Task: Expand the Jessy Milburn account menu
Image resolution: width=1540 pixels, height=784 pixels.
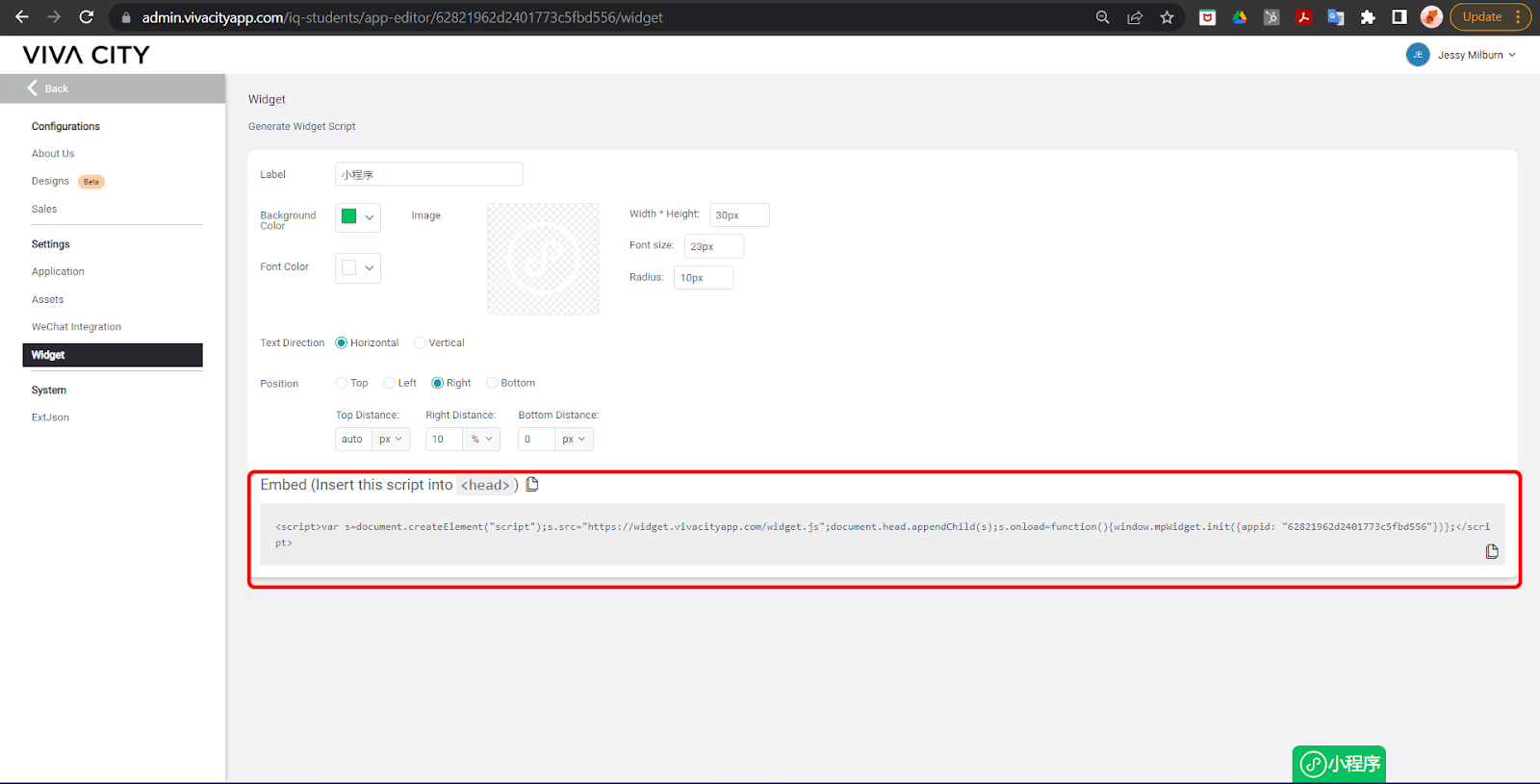Action: click(x=1476, y=55)
